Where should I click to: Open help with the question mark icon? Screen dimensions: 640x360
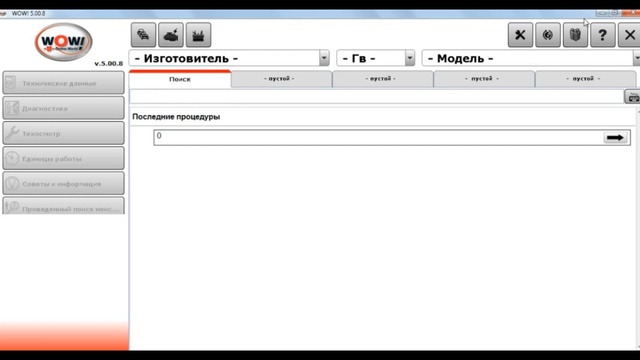point(602,35)
